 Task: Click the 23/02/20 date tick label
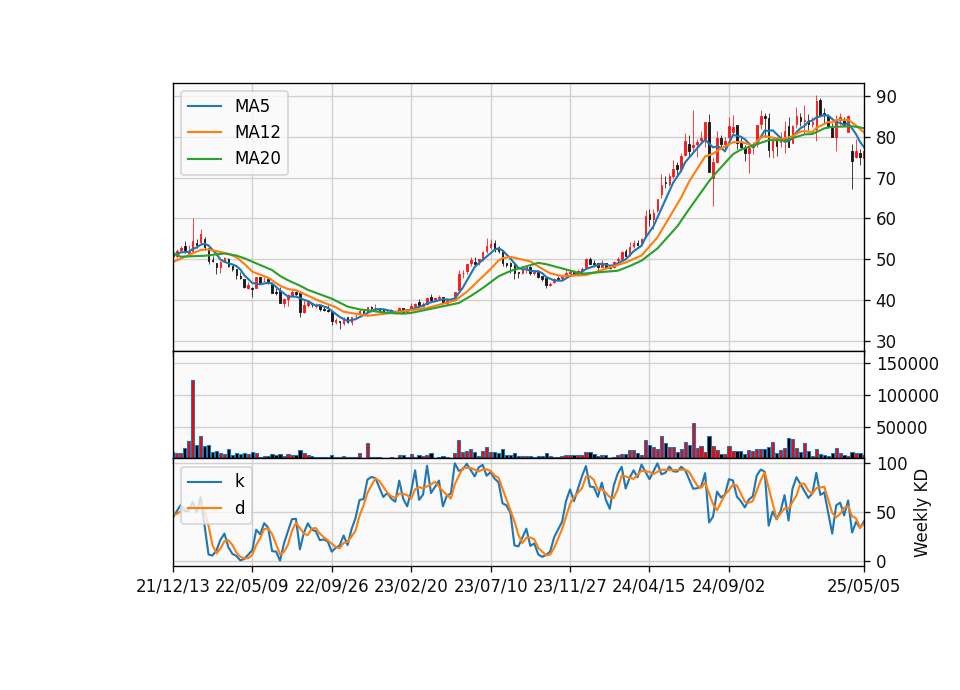click(411, 586)
